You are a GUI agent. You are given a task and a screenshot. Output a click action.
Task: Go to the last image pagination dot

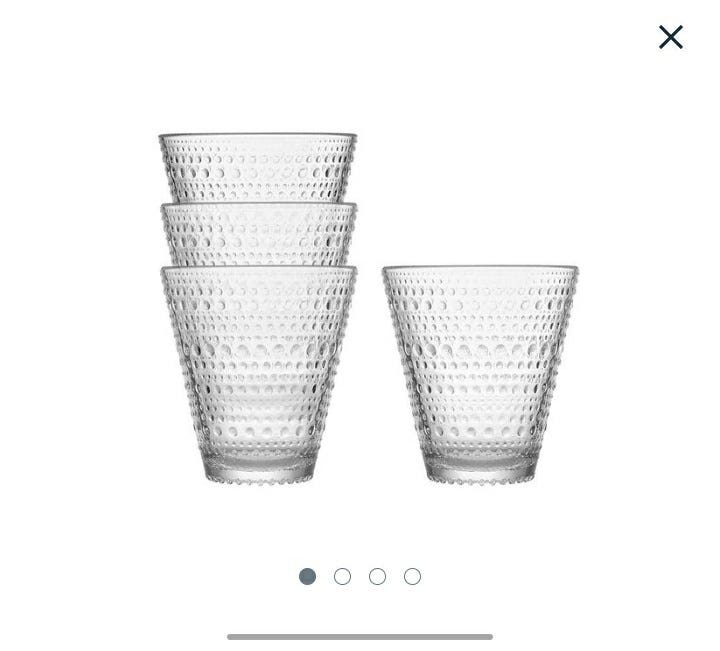click(x=412, y=576)
